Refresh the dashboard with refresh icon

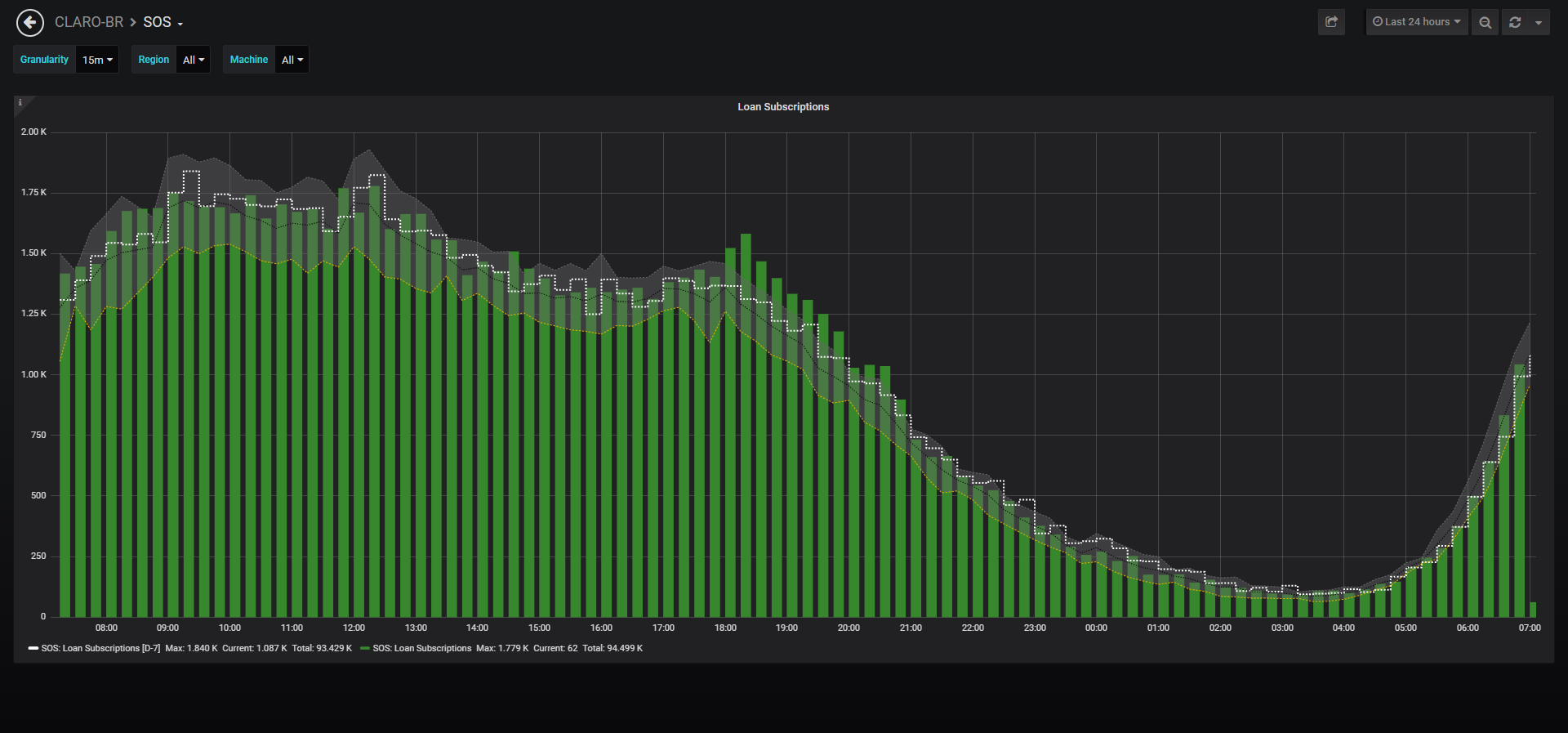point(1515,22)
